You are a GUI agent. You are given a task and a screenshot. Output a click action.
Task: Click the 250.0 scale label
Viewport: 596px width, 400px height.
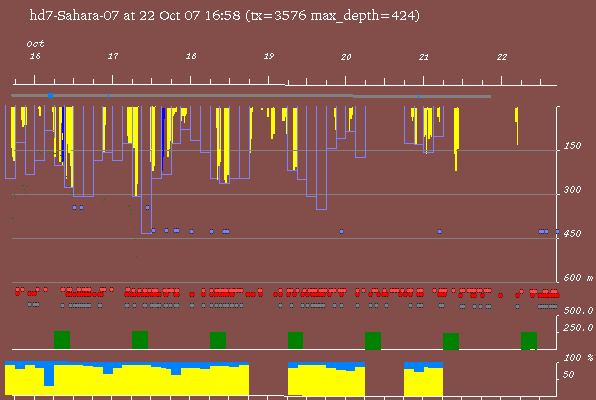[578, 328]
